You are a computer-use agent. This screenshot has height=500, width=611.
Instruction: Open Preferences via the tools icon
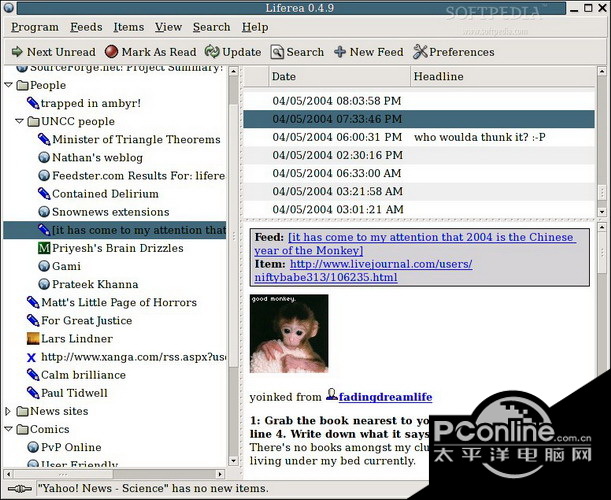[420, 51]
